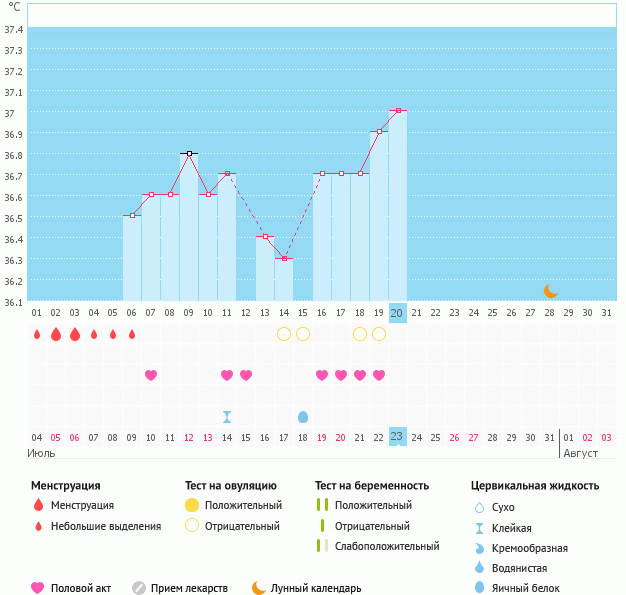Click the 'Август' month label
The image size is (626, 595).
(581, 453)
